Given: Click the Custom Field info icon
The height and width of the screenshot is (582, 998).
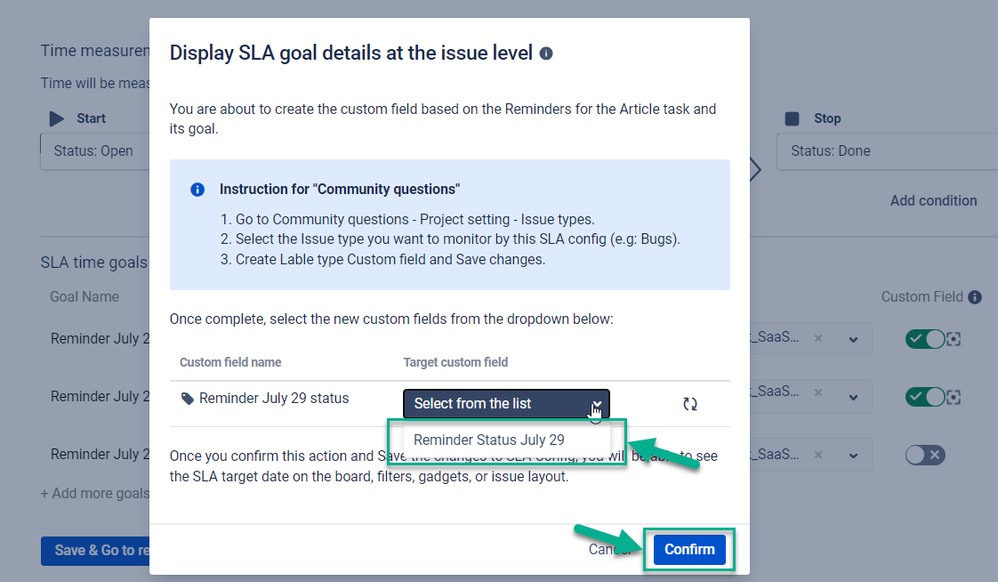Looking at the screenshot, I should coord(974,297).
